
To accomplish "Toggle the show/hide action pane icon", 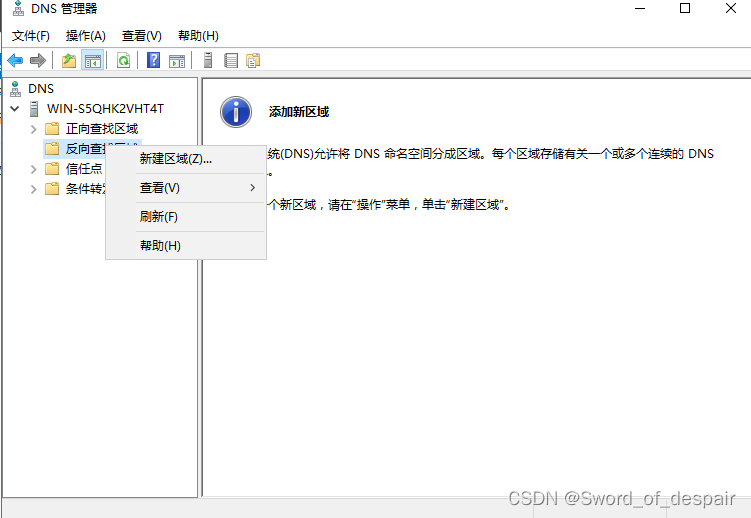I will [177, 61].
